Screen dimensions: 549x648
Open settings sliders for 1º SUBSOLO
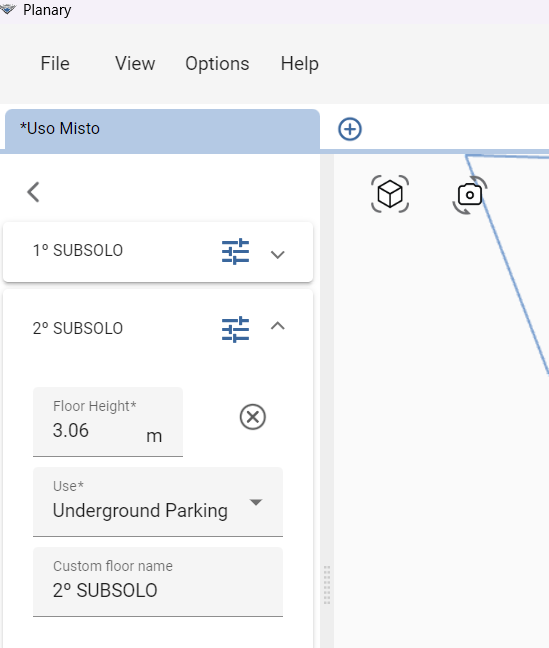tap(235, 251)
